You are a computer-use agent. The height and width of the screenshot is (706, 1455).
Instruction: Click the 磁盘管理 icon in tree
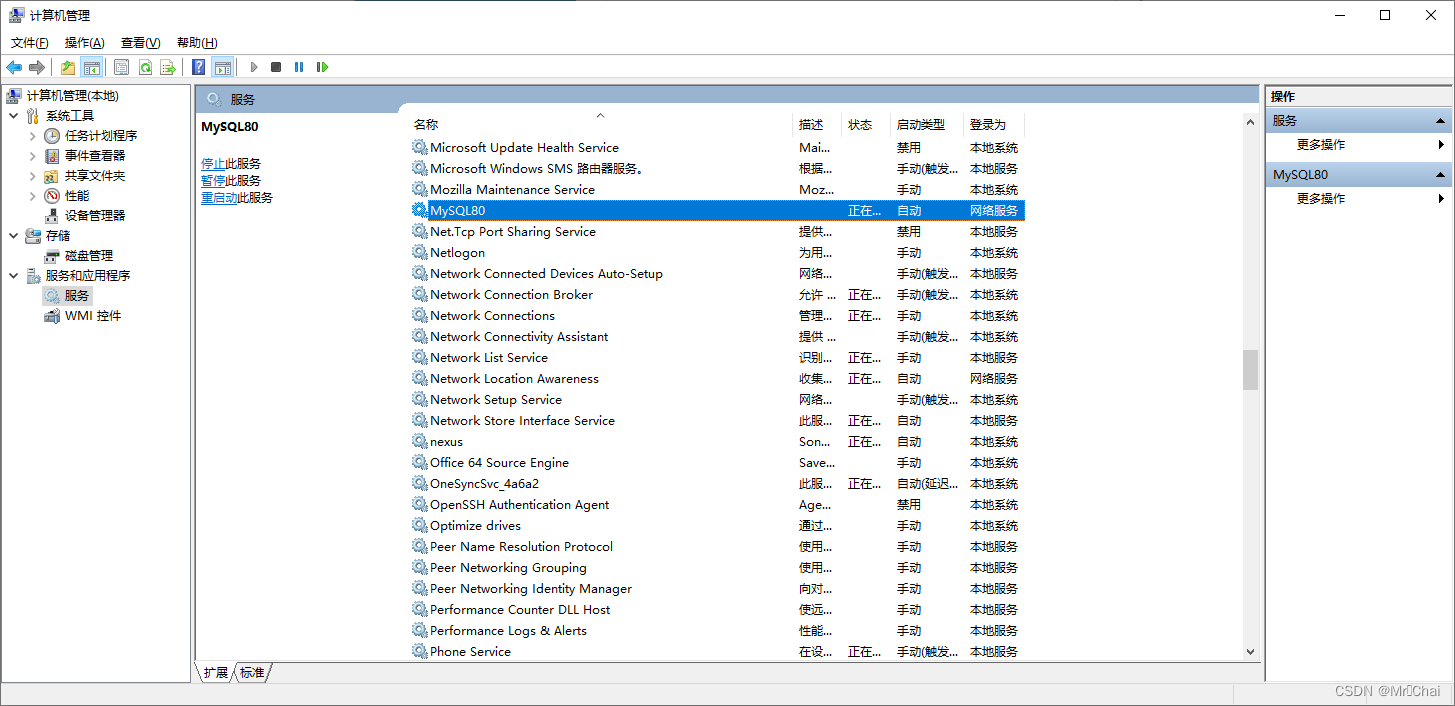point(52,255)
